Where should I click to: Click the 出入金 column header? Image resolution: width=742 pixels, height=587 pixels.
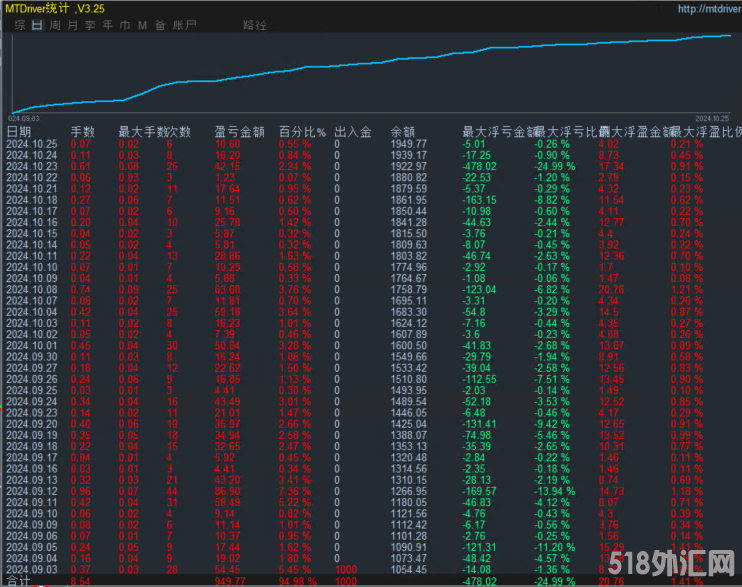(x=352, y=131)
